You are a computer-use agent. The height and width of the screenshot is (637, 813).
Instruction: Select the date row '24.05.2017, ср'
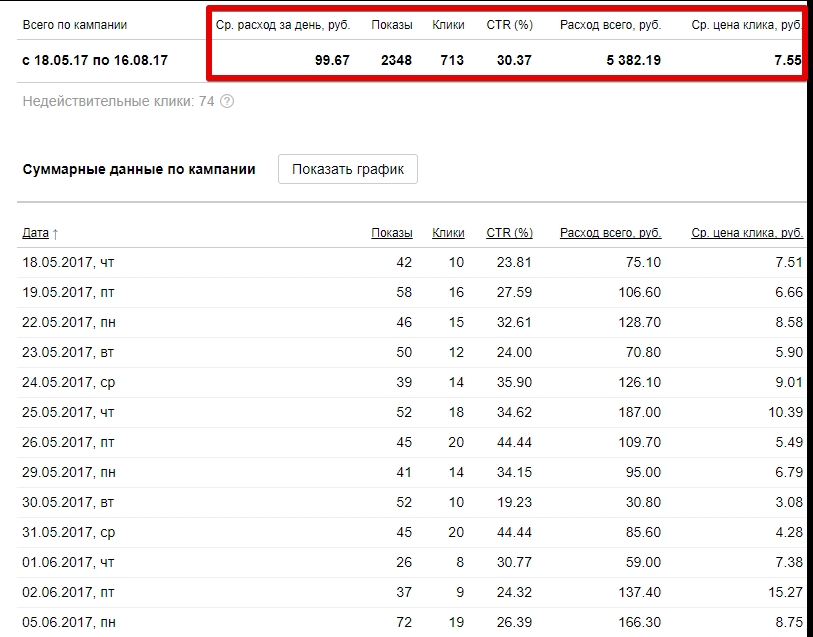pos(412,383)
